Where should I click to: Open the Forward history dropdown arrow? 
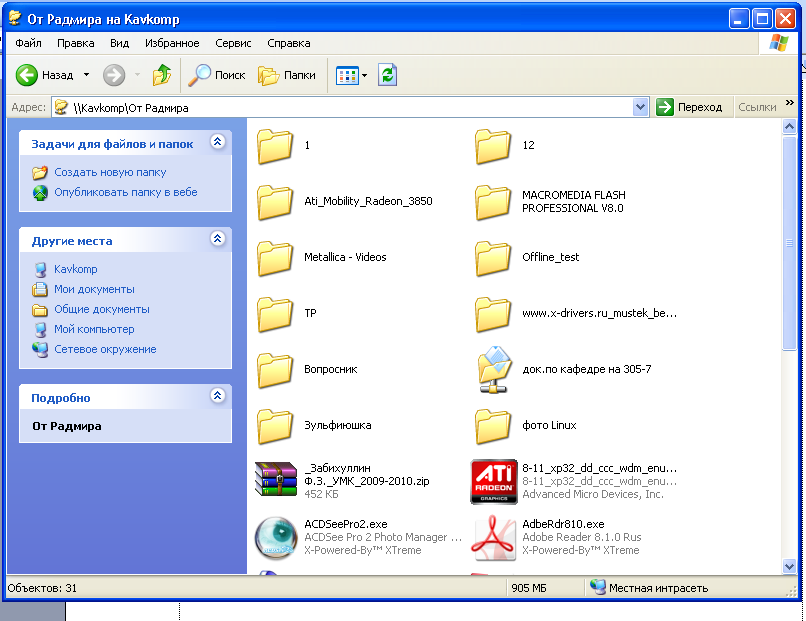click(137, 75)
